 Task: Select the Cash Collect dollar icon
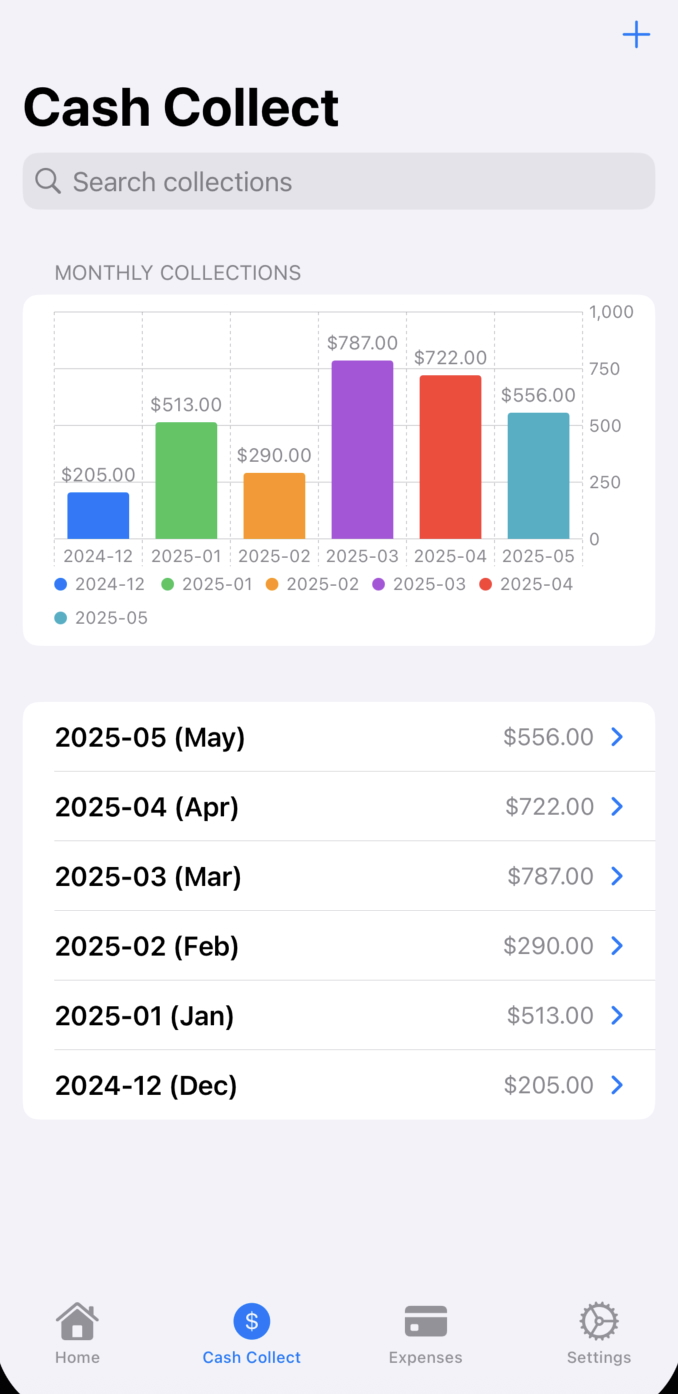pyautogui.click(x=252, y=1321)
